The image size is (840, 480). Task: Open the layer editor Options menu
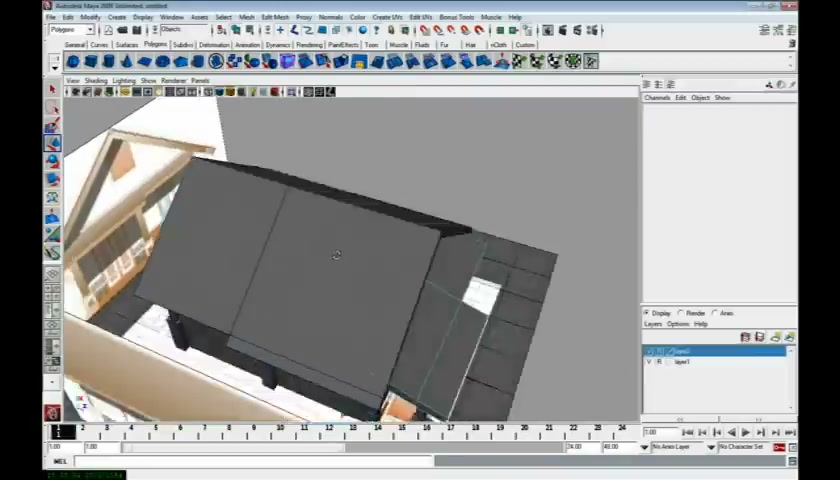pyautogui.click(x=678, y=324)
